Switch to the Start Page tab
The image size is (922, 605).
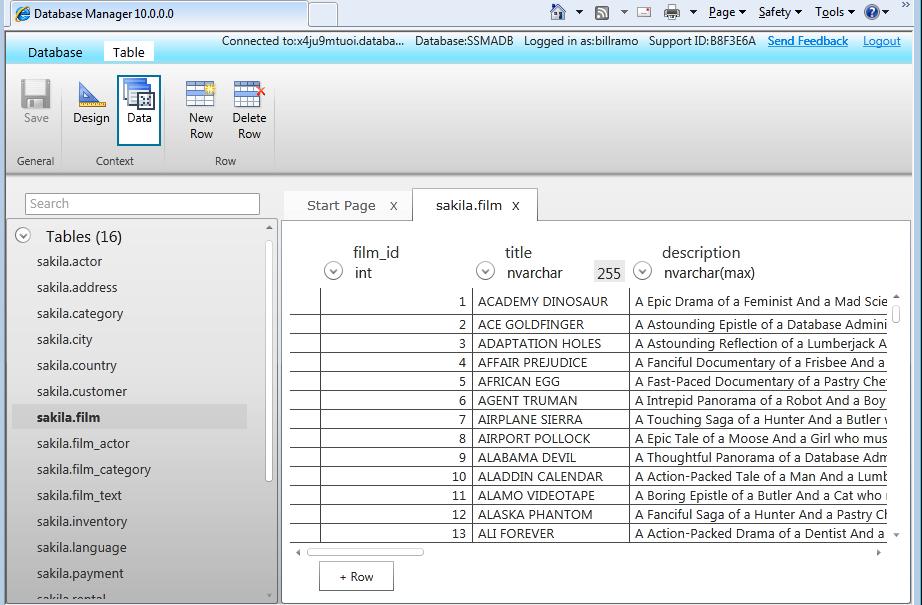click(x=340, y=205)
